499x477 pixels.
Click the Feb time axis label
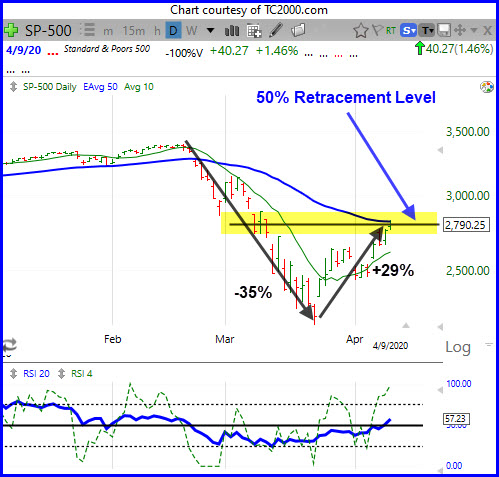(x=113, y=339)
